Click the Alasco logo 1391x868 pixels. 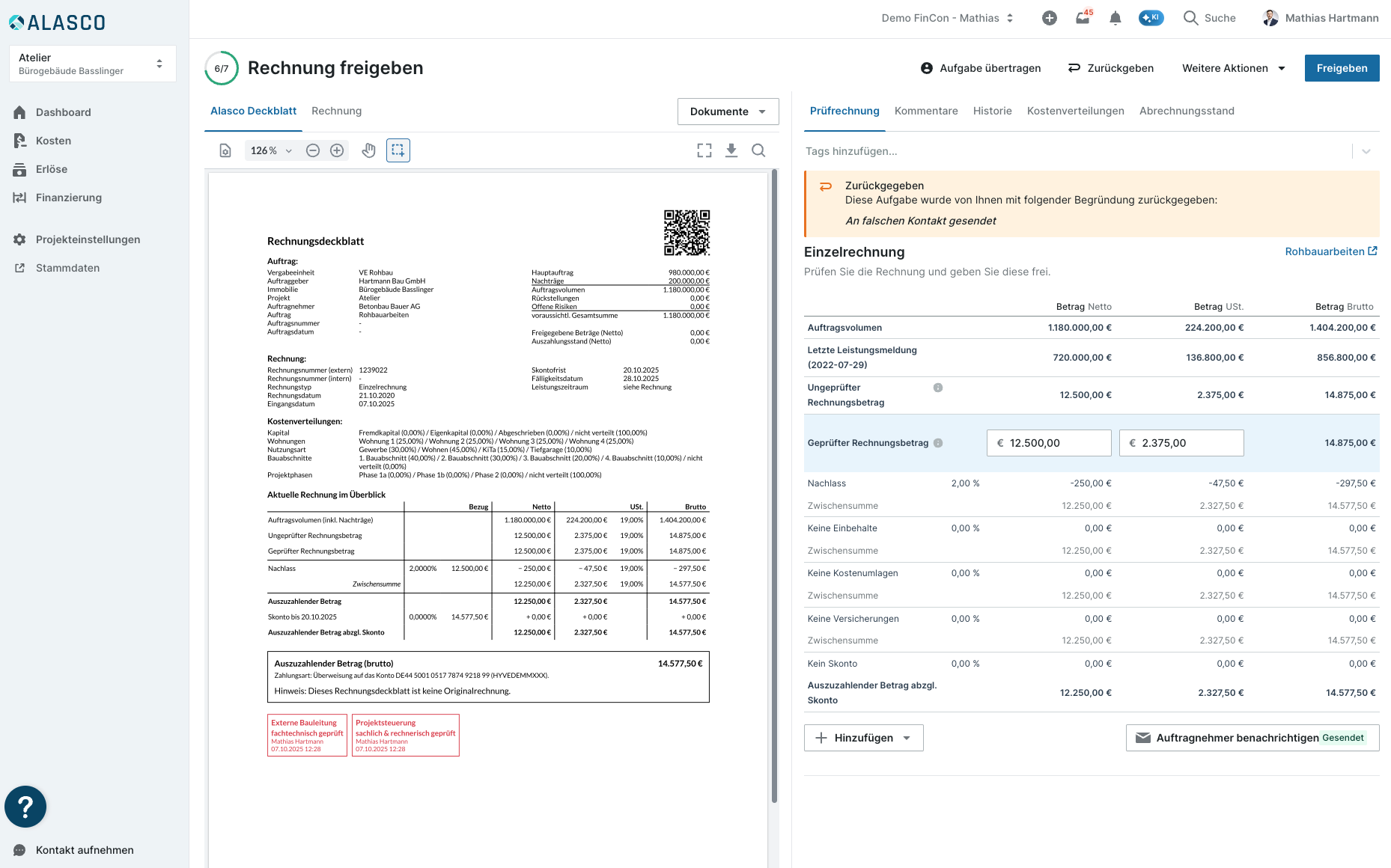57,22
